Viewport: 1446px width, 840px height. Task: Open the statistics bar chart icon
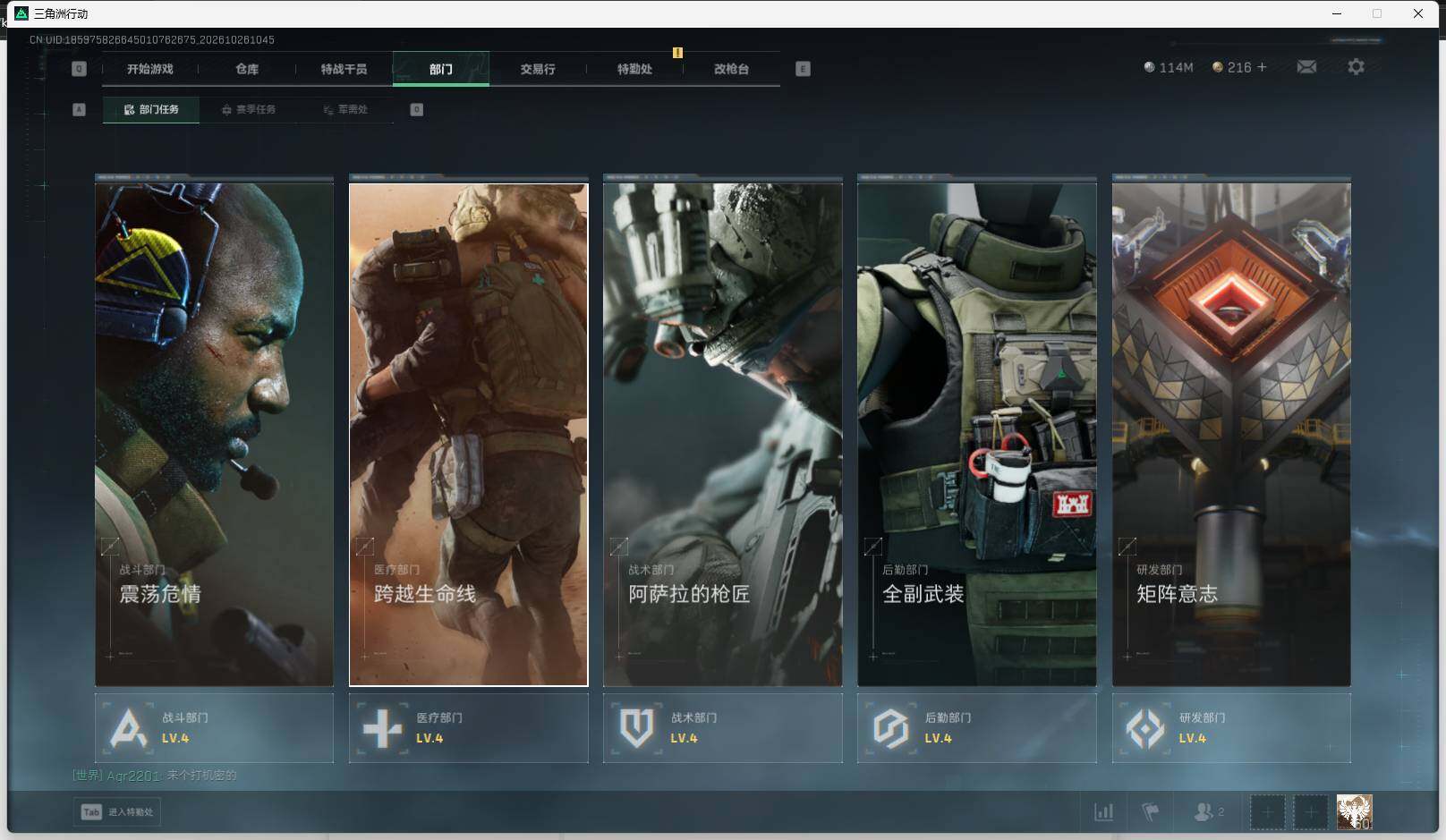[x=1104, y=812]
